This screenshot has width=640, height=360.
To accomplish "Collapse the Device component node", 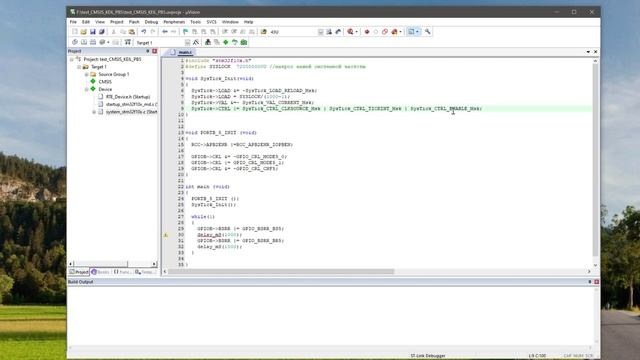I will tap(87, 89).
